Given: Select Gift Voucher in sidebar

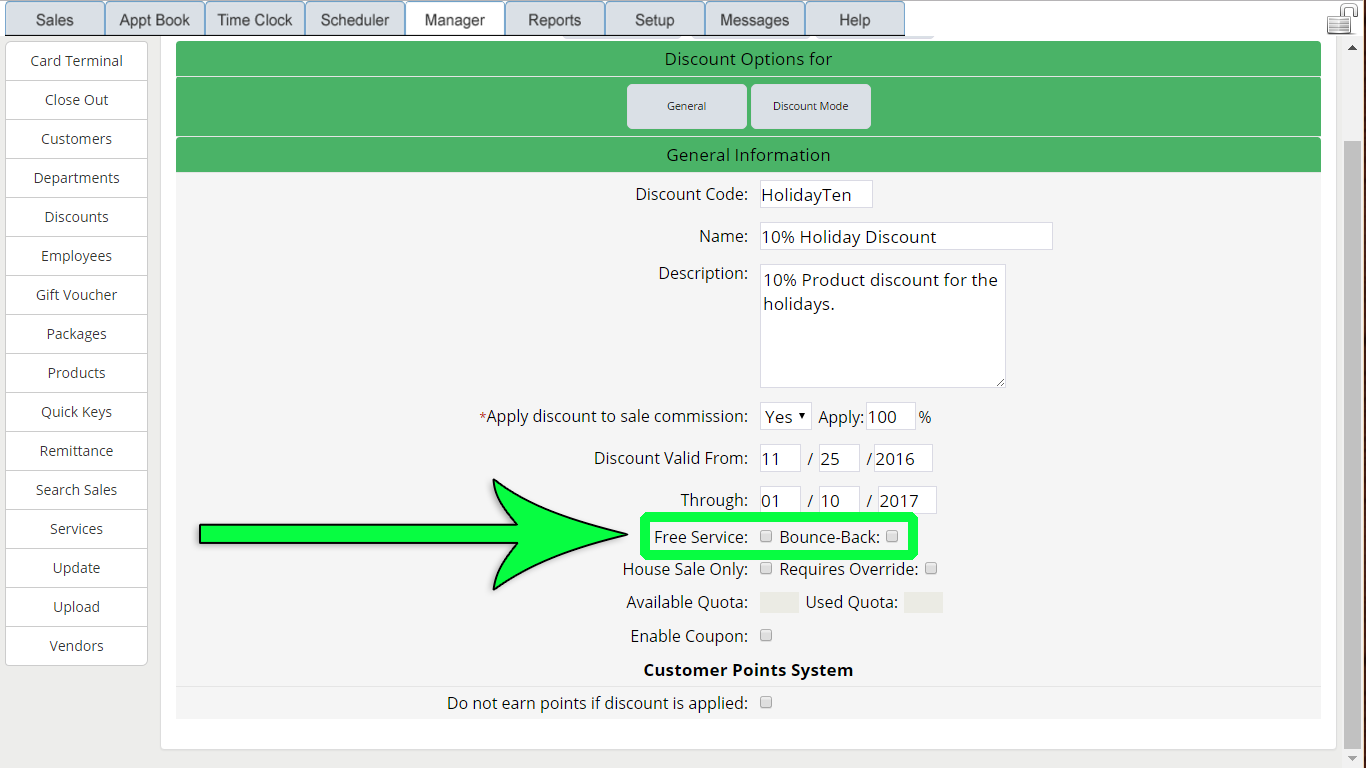Looking at the screenshot, I should pos(76,295).
